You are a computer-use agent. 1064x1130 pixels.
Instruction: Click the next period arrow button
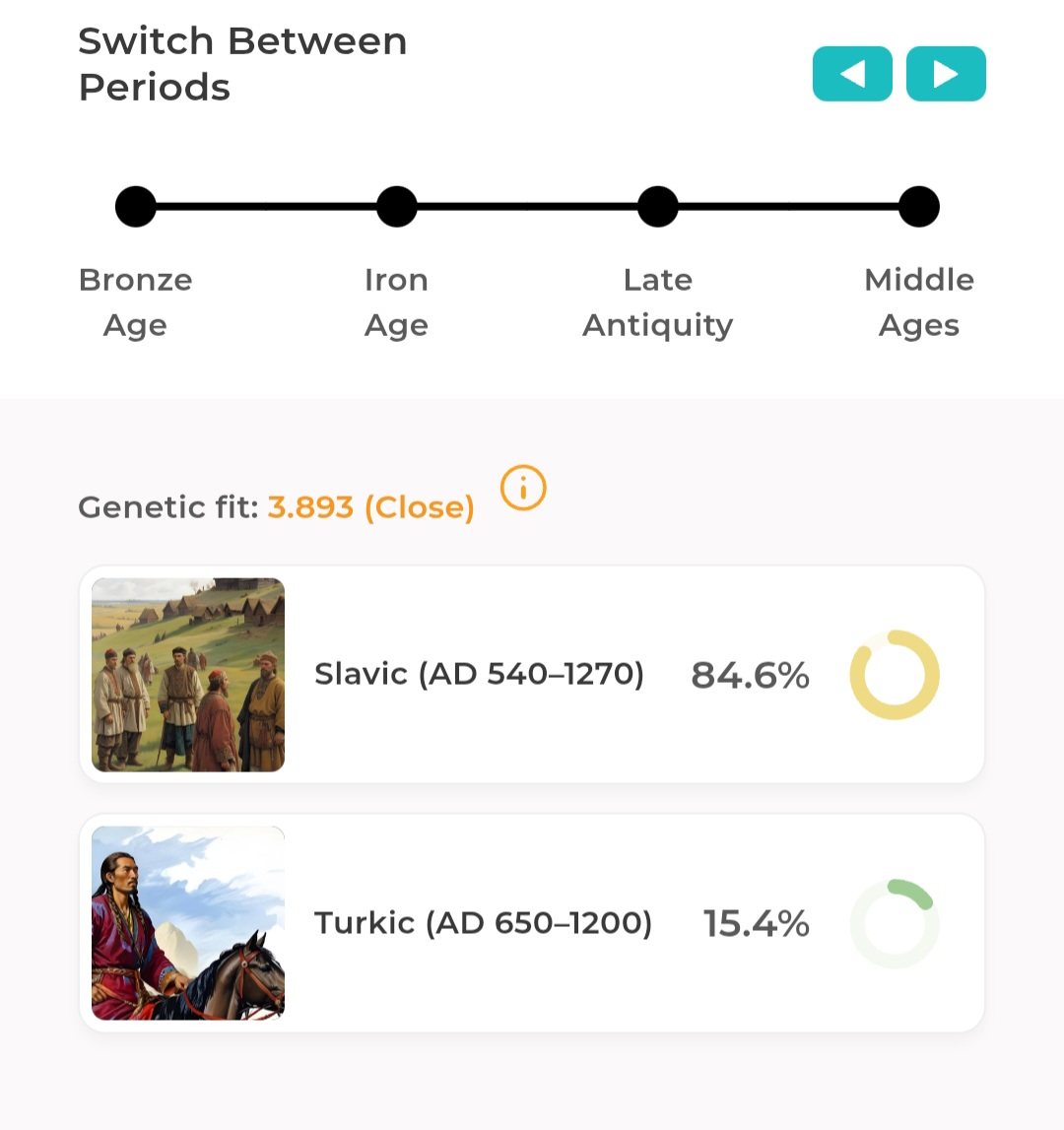[946, 74]
